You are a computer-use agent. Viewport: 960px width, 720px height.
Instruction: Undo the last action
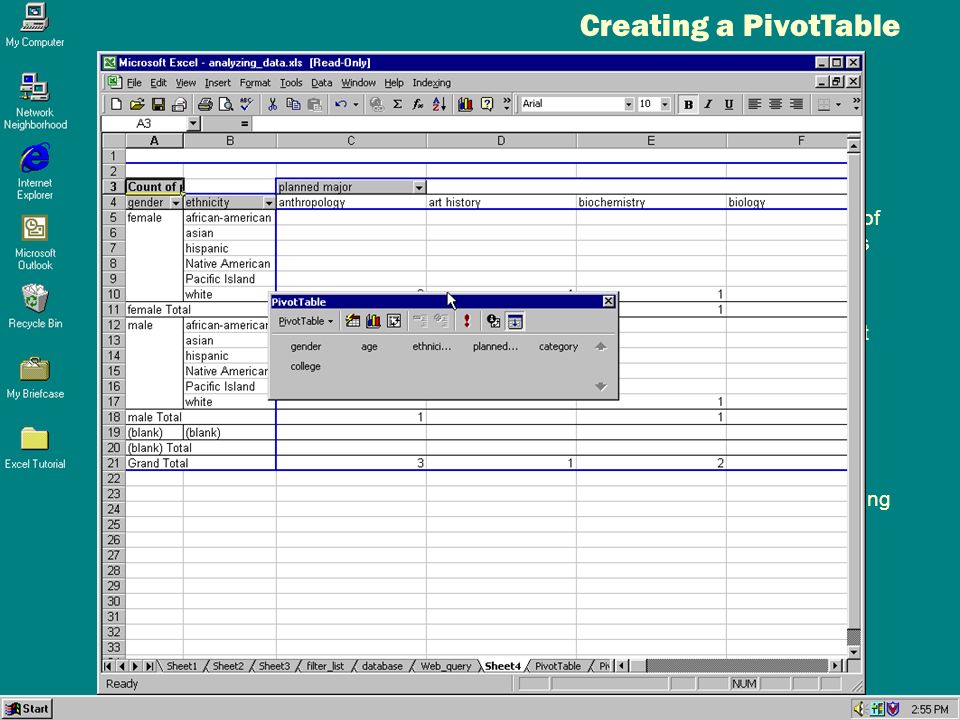[x=341, y=105]
